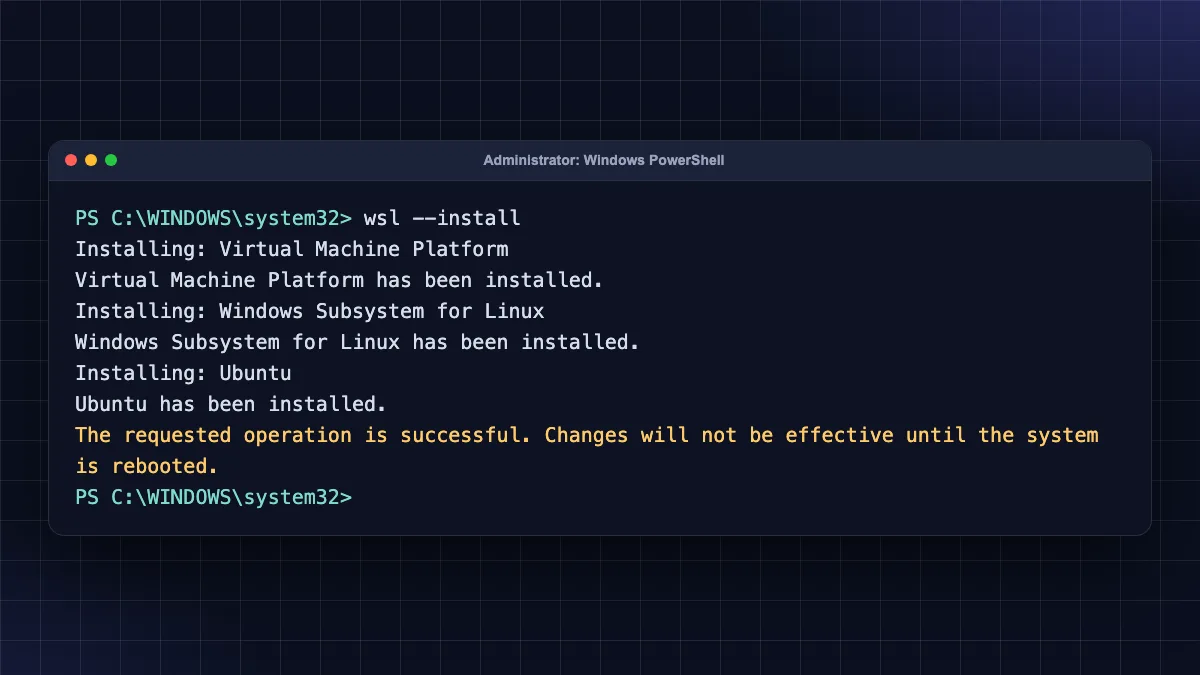Click the last empty 'PS C:\WINDOWS\system32>' prompt
The height and width of the screenshot is (675, 1200).
pos(213,497)
